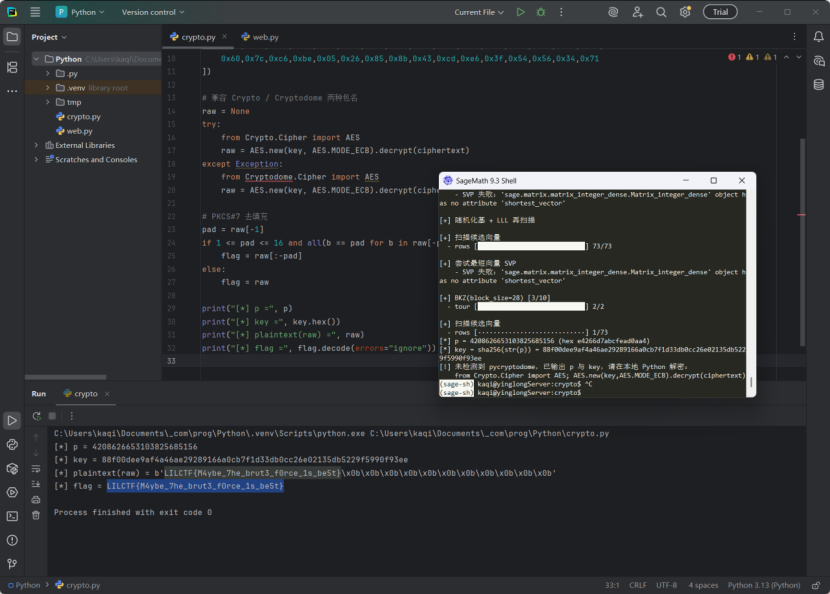Click the Trial license button
This screenshot has height=594, width=830.
[720, 12]
